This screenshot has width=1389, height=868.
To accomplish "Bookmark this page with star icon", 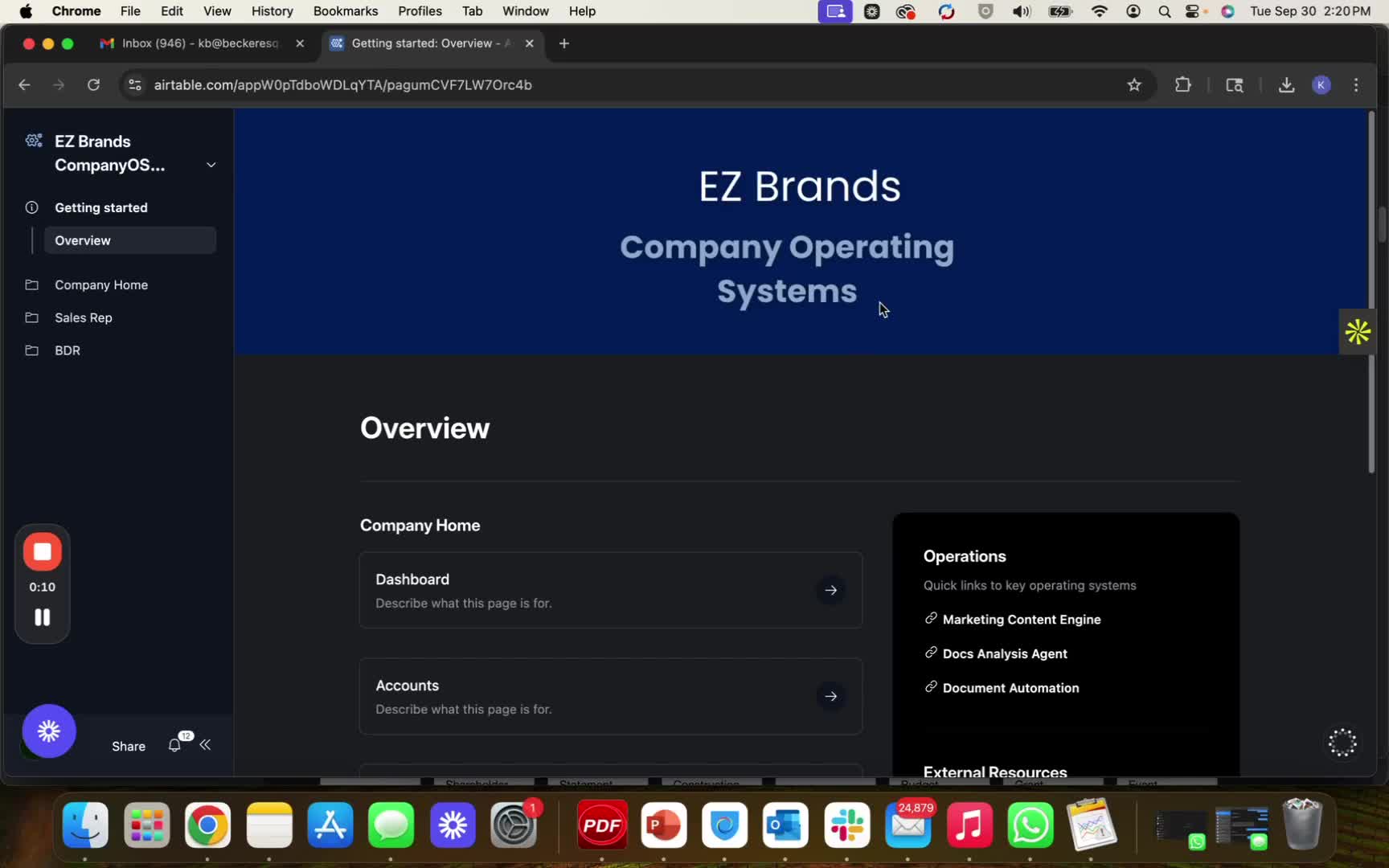I will (x=1133, y=84).
